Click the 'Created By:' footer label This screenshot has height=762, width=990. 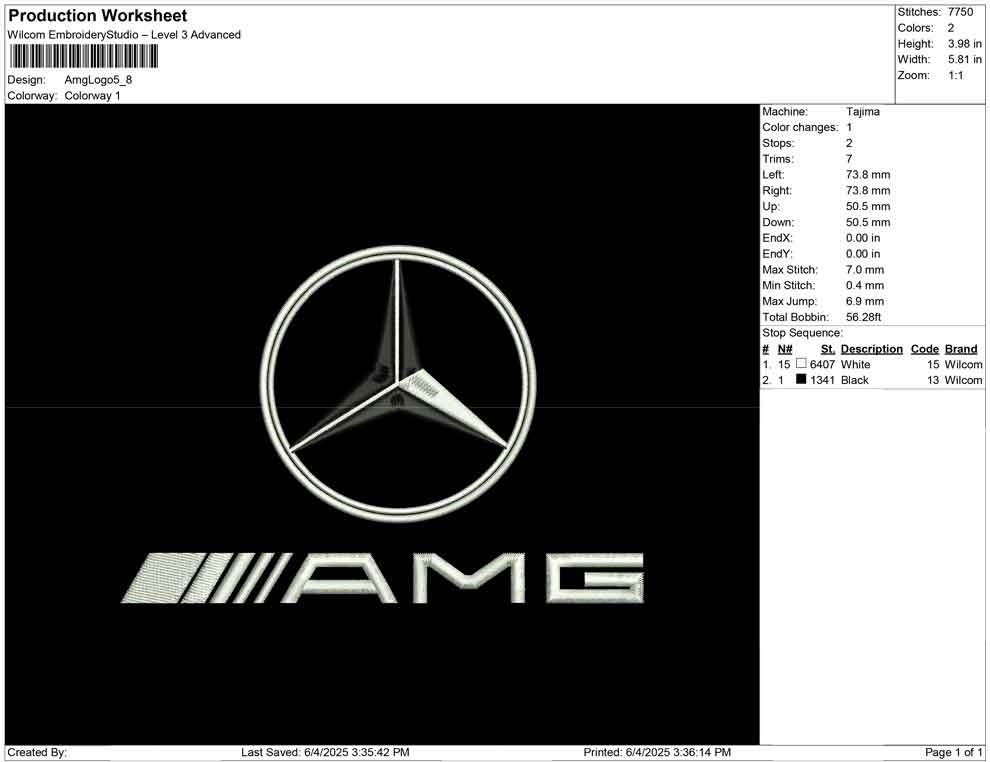(x=37, y=753)
